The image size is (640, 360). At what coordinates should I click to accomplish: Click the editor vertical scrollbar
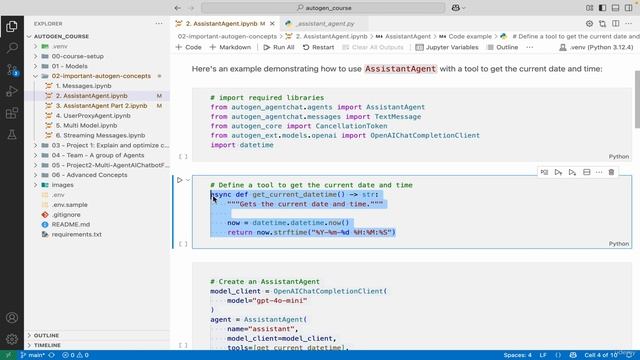point(637,99)
